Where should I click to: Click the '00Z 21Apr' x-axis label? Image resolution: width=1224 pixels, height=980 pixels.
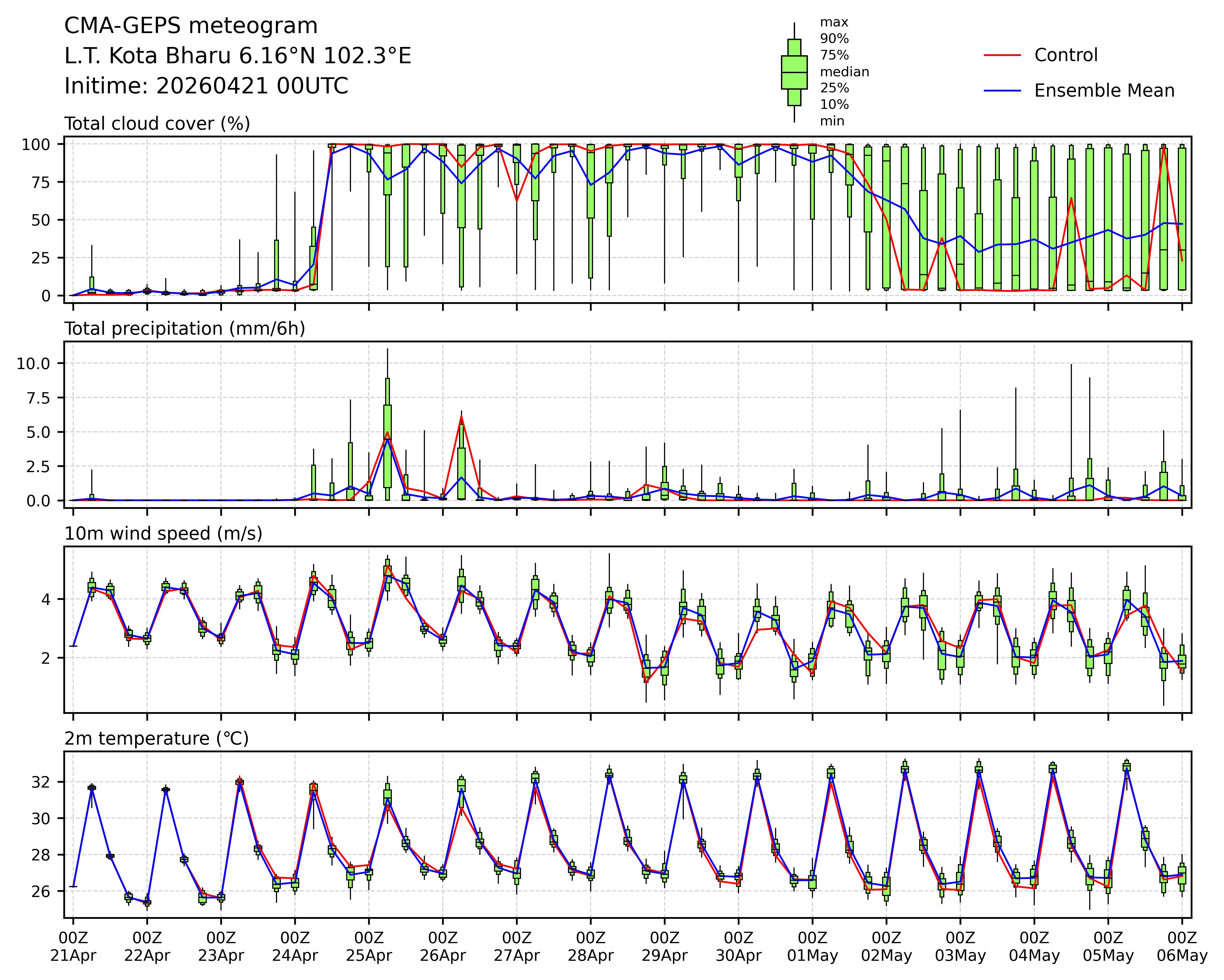click(x=73, y=946)
